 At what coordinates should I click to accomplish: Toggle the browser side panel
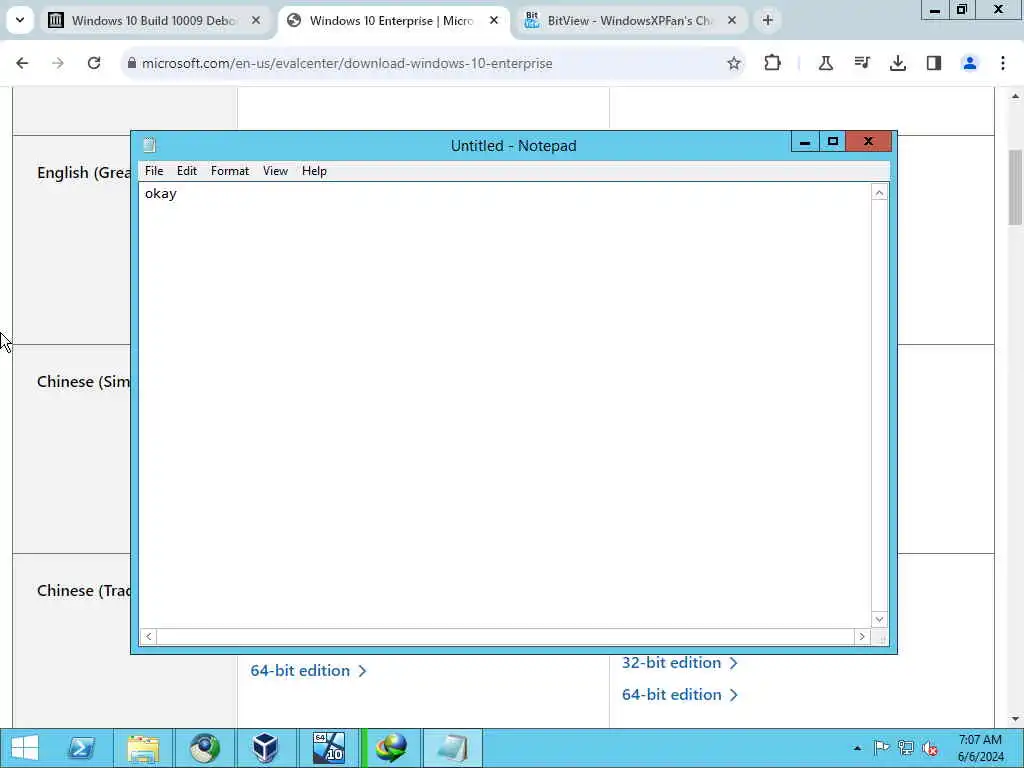[934, 63]
